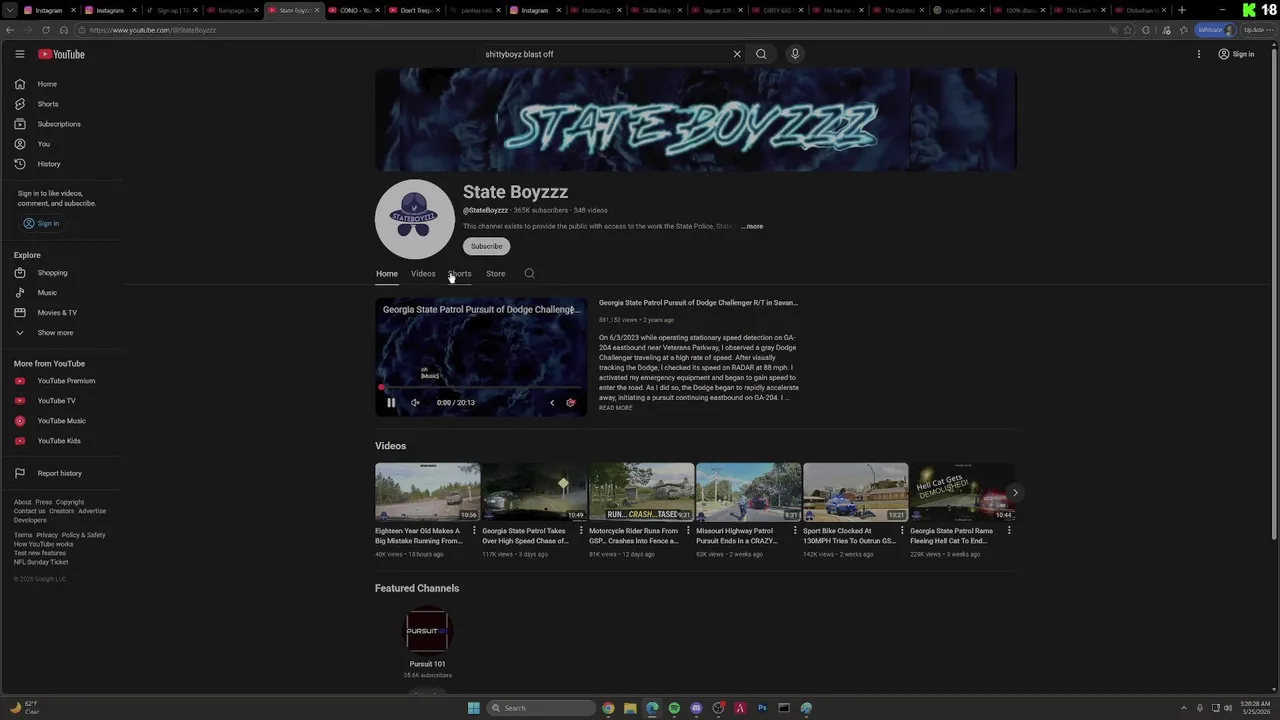Open YouTube Music link
This screenshot has width=1280, height=720.
(x=62, y=421)
